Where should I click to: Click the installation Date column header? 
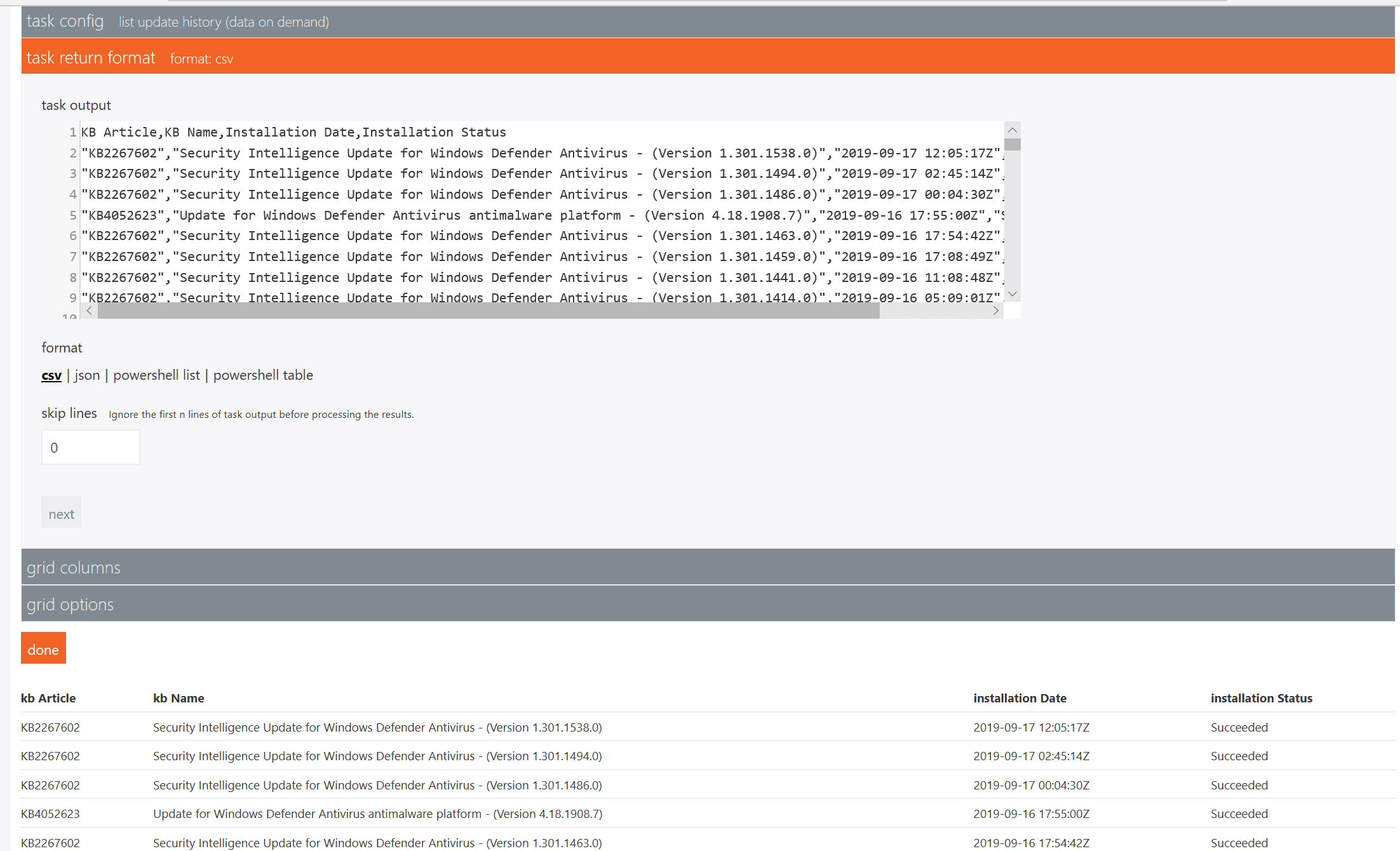1020,698
